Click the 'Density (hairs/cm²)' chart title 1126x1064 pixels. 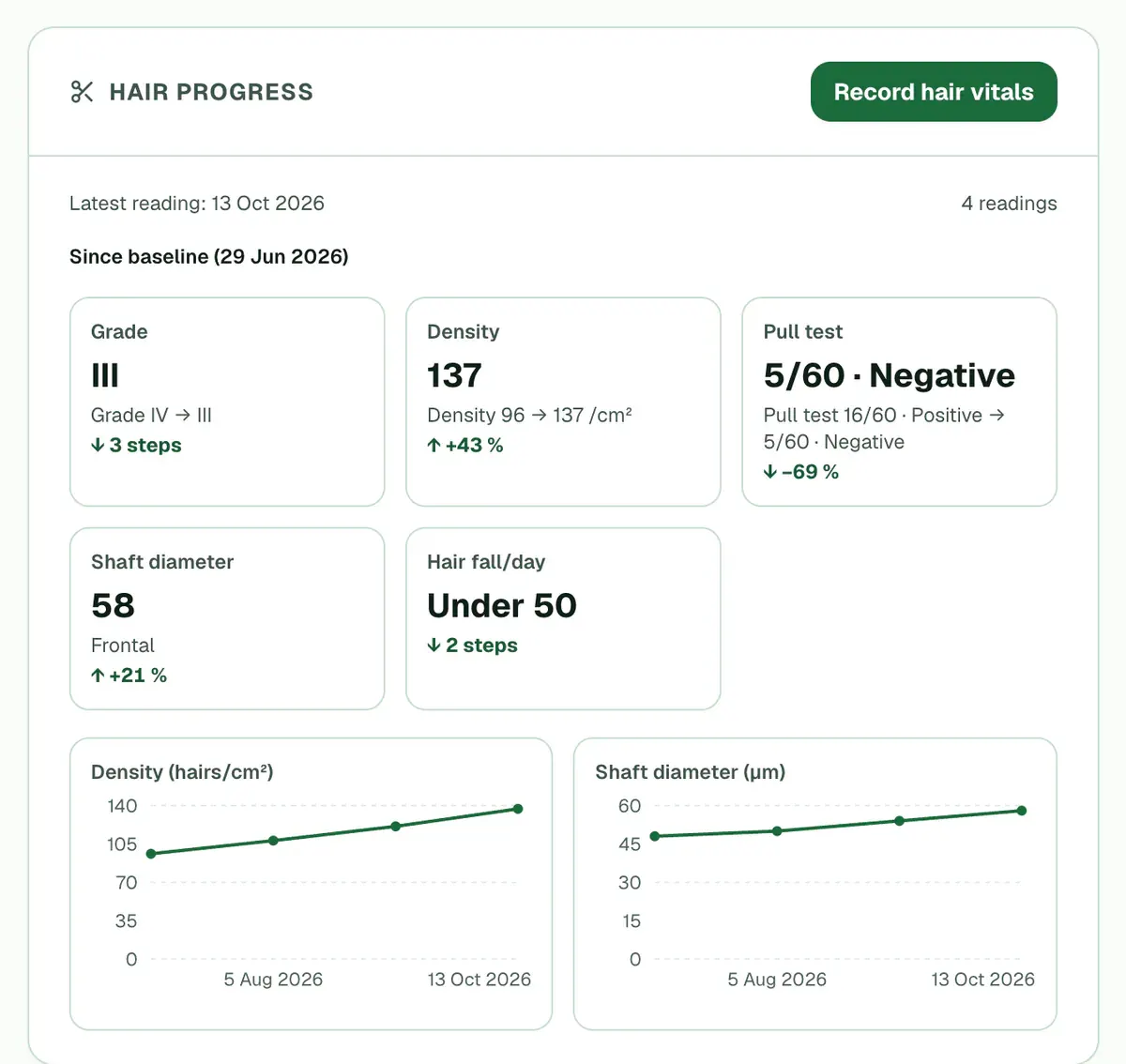182,772
